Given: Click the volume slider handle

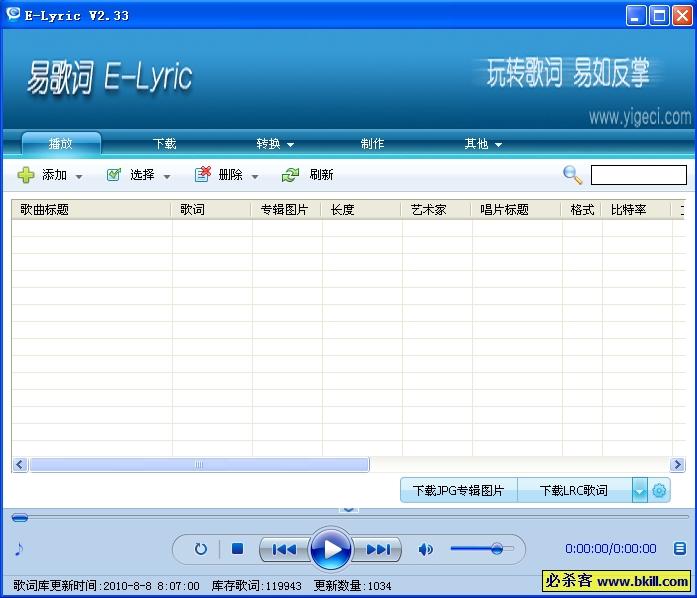Looking at the screenshot, I should click(497, 549).
